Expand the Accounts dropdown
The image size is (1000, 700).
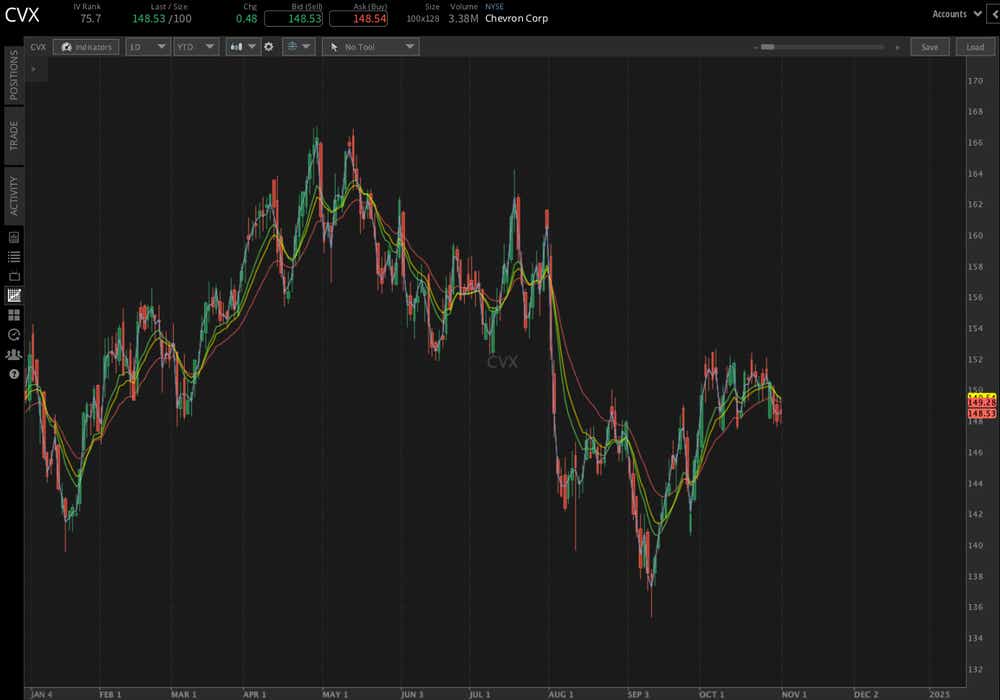point(956,14)
